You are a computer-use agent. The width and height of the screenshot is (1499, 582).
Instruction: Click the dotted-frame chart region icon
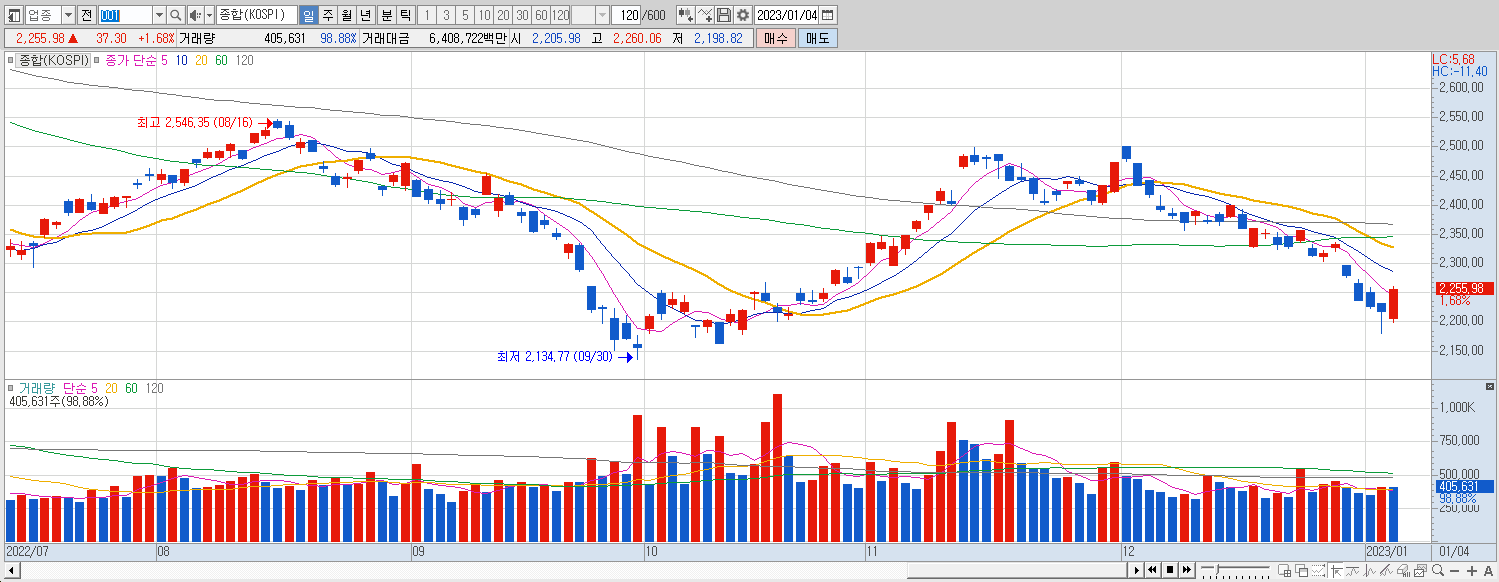click(x=1319, y=571)
